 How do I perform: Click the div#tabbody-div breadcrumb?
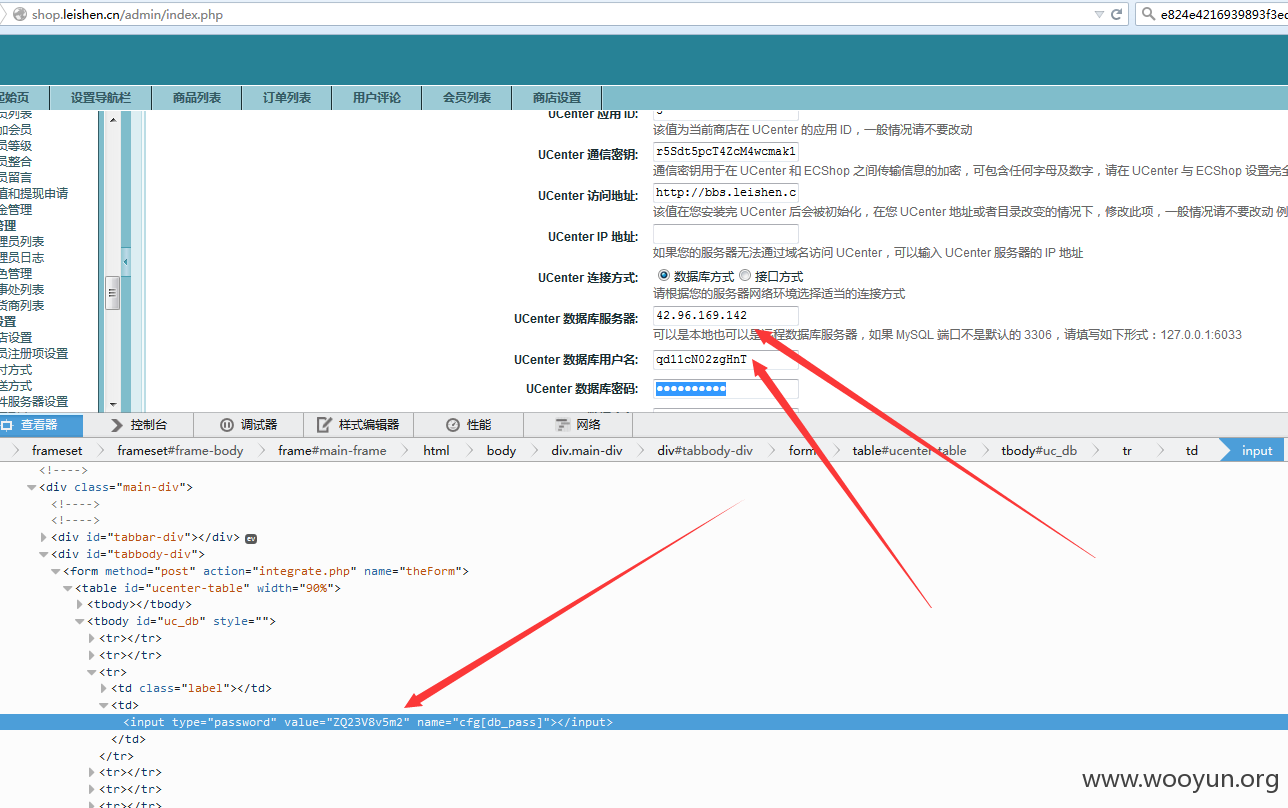[x=705, y=451]
